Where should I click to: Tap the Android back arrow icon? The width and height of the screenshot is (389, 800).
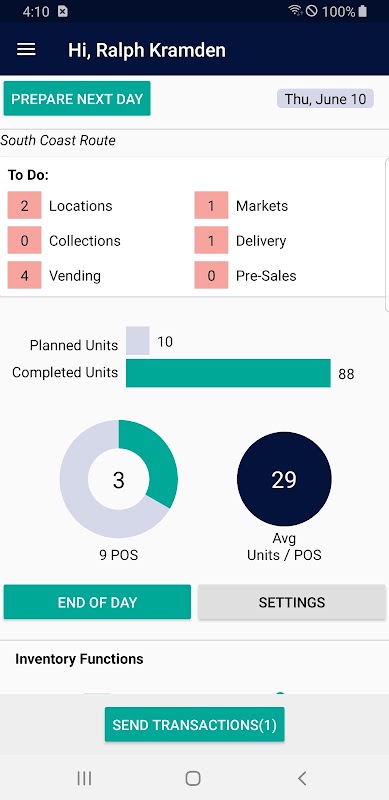[302, 778]
